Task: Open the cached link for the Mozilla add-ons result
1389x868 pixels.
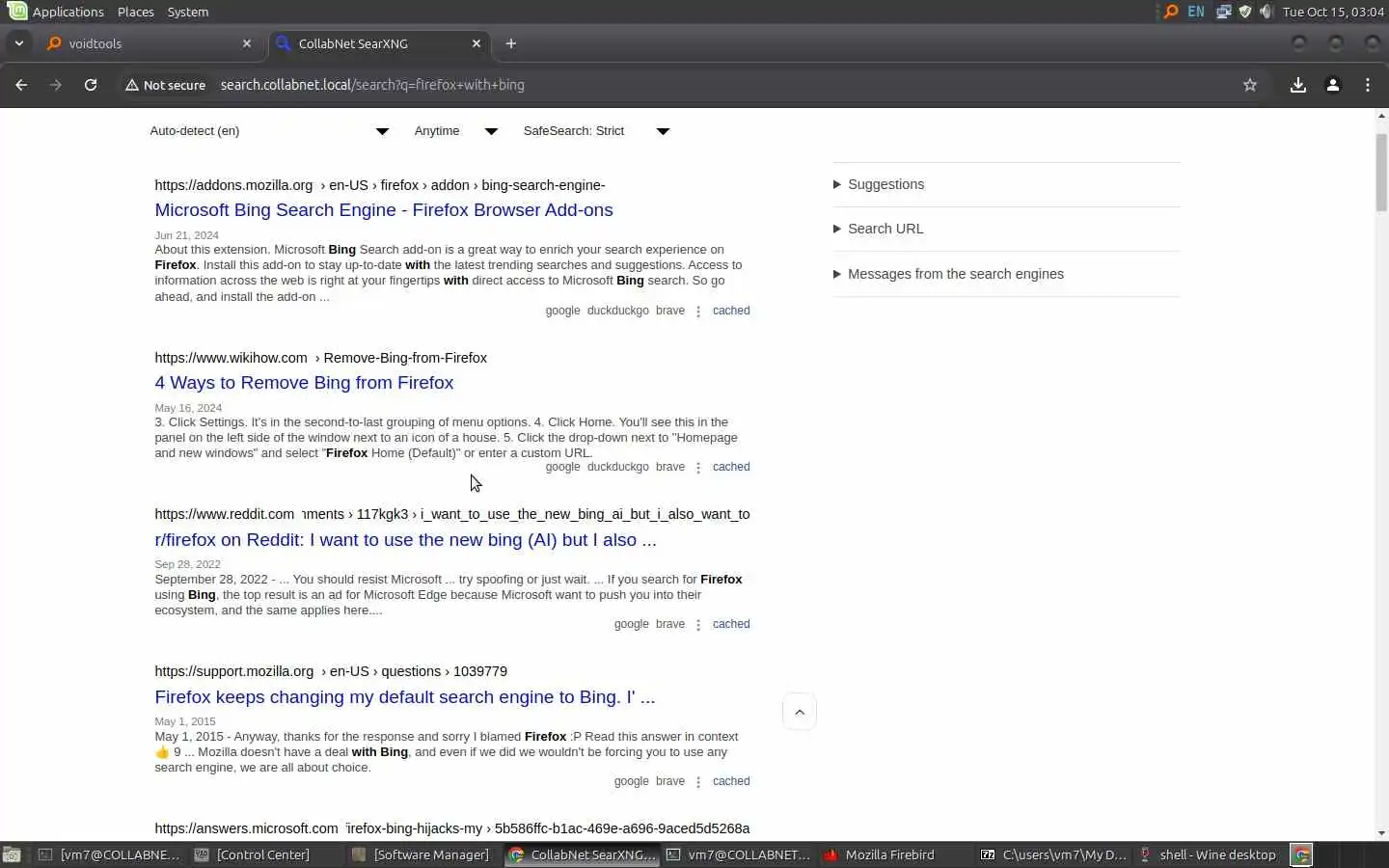Action: [731, 311]
